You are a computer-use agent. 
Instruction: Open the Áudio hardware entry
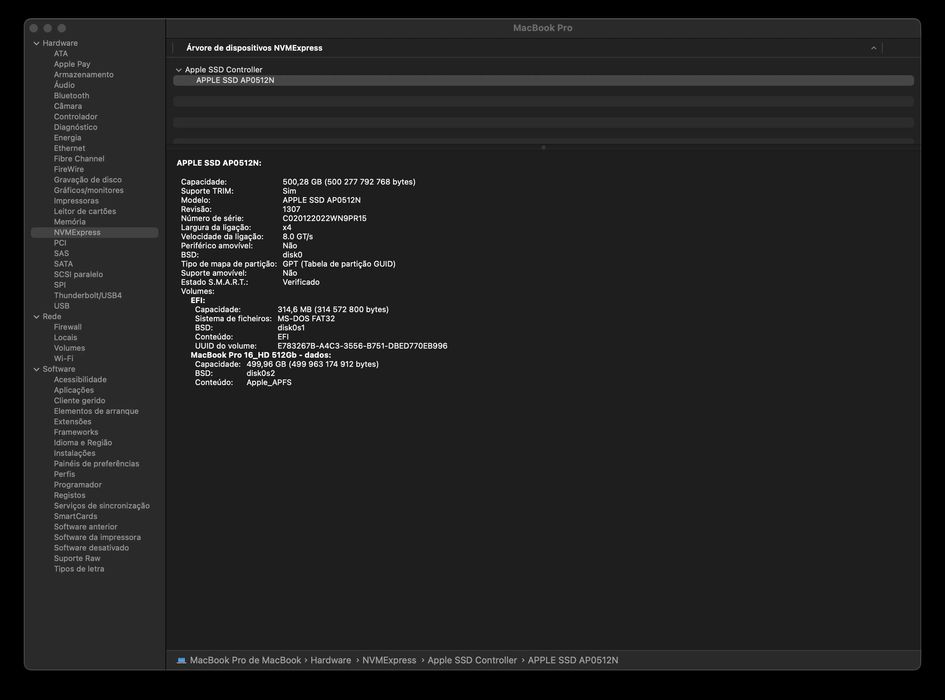point(64,85)
